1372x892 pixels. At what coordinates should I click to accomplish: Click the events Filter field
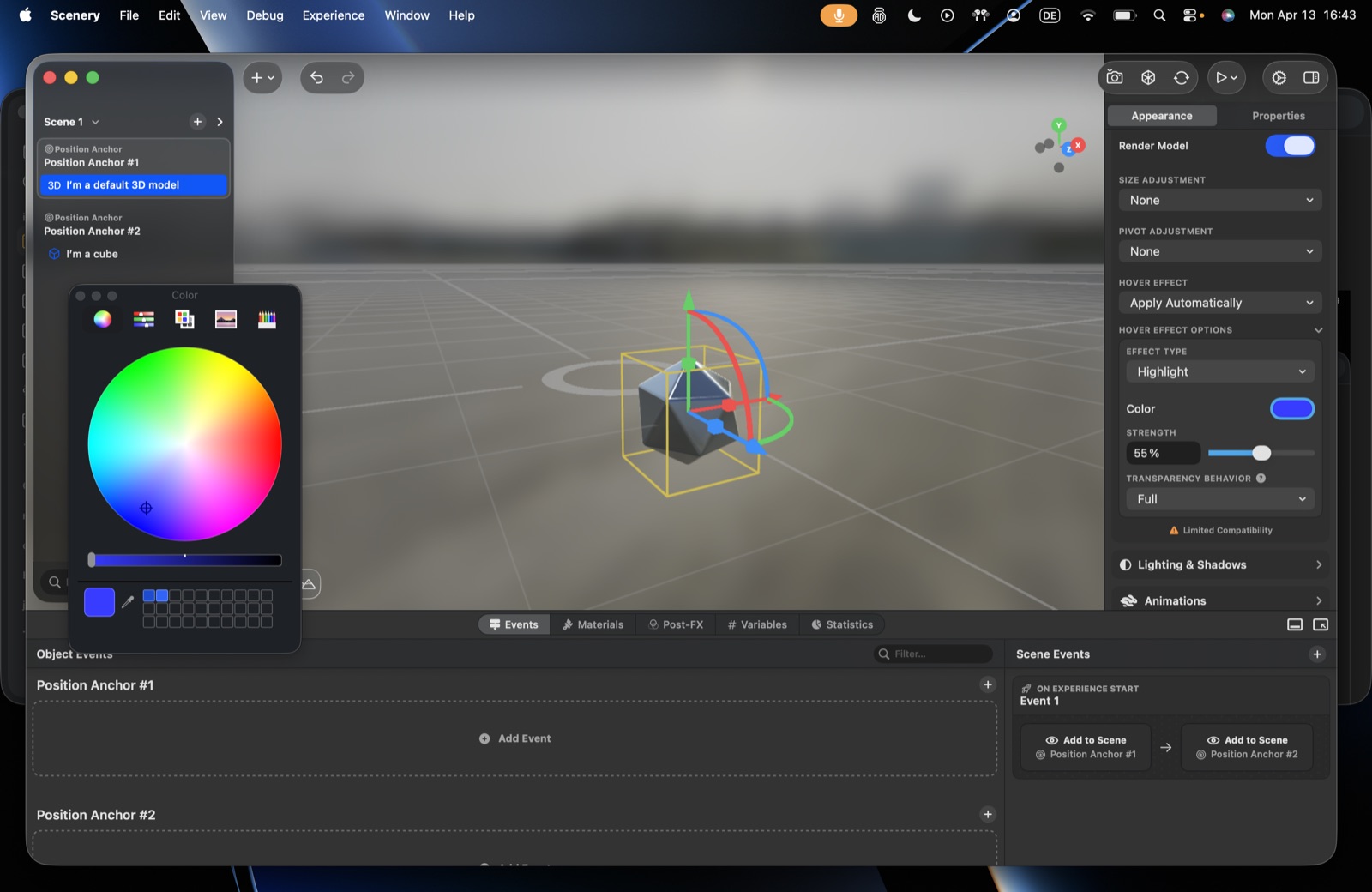coord(934,654)
